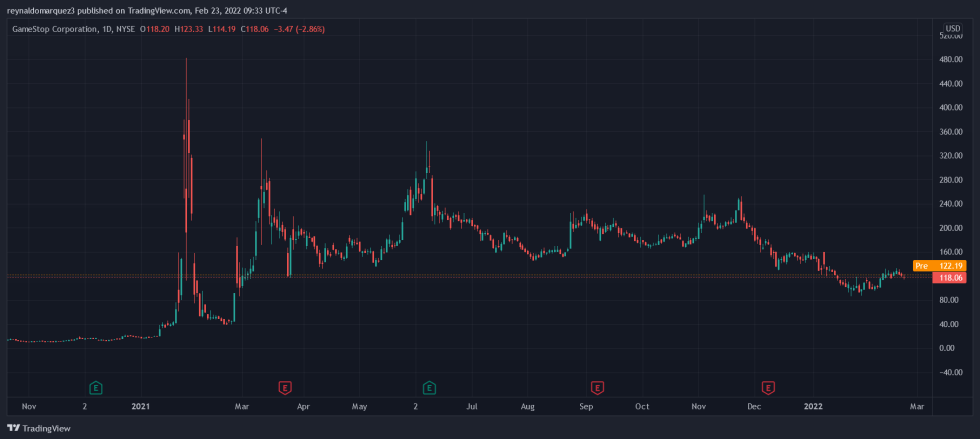The width and height of the screenshot is (980, 439).
Task: Select the red earnings marker near September 2021
Action: pos(597,386)
